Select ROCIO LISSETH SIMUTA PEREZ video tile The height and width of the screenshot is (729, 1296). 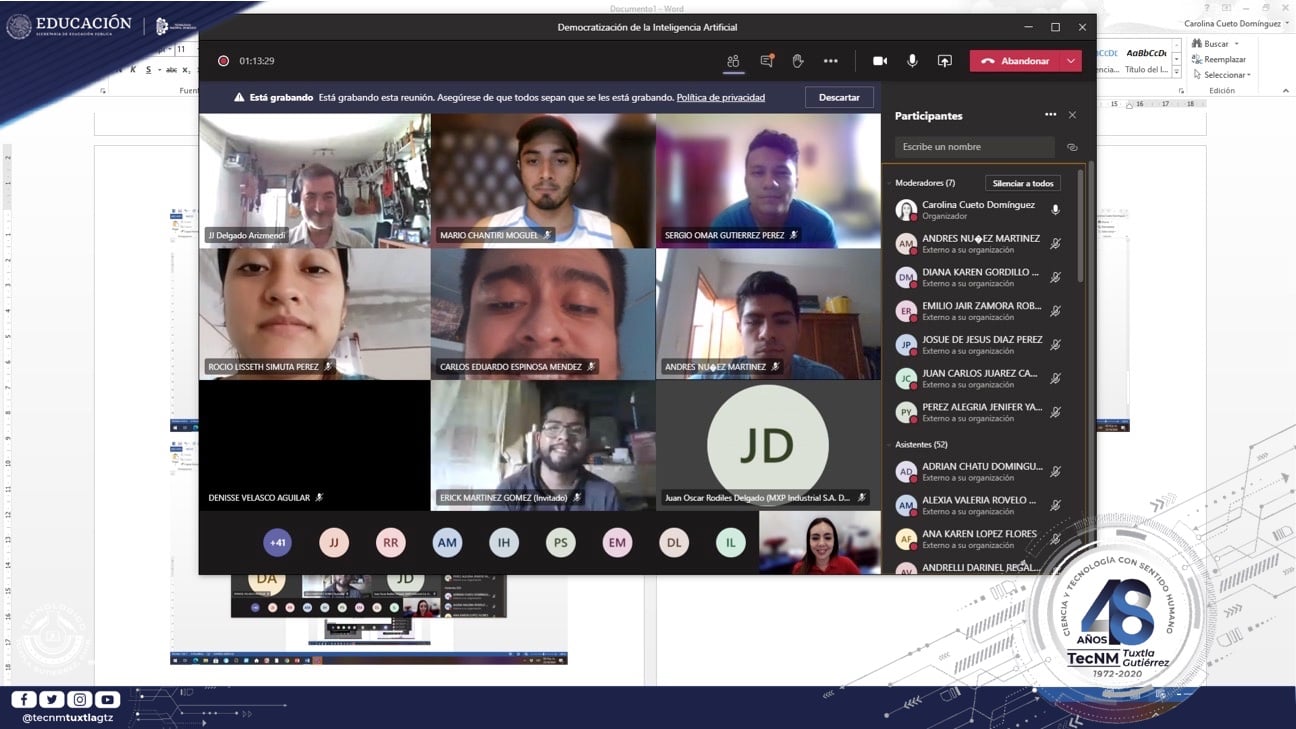[x=315, y=314]
